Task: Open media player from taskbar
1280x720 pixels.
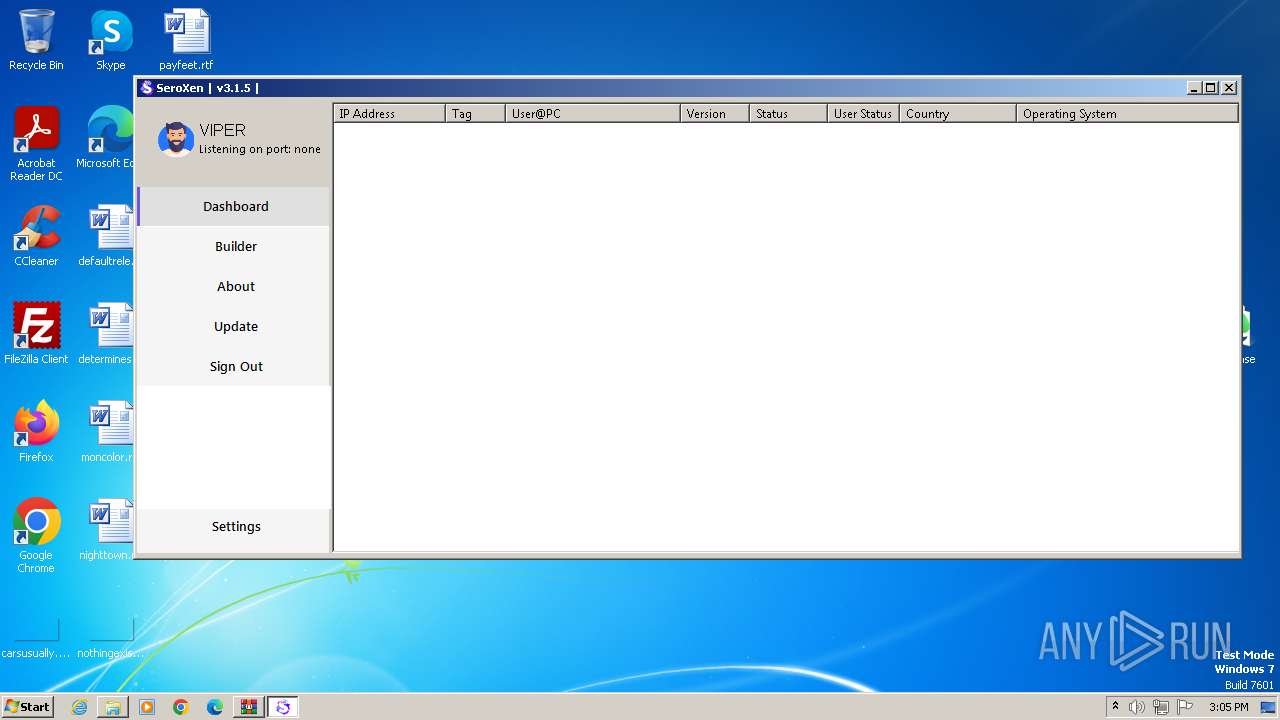Action: [147, 707]
